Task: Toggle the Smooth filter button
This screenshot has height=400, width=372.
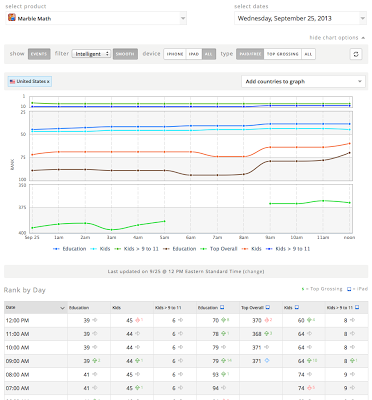Action: click(125, 54)
